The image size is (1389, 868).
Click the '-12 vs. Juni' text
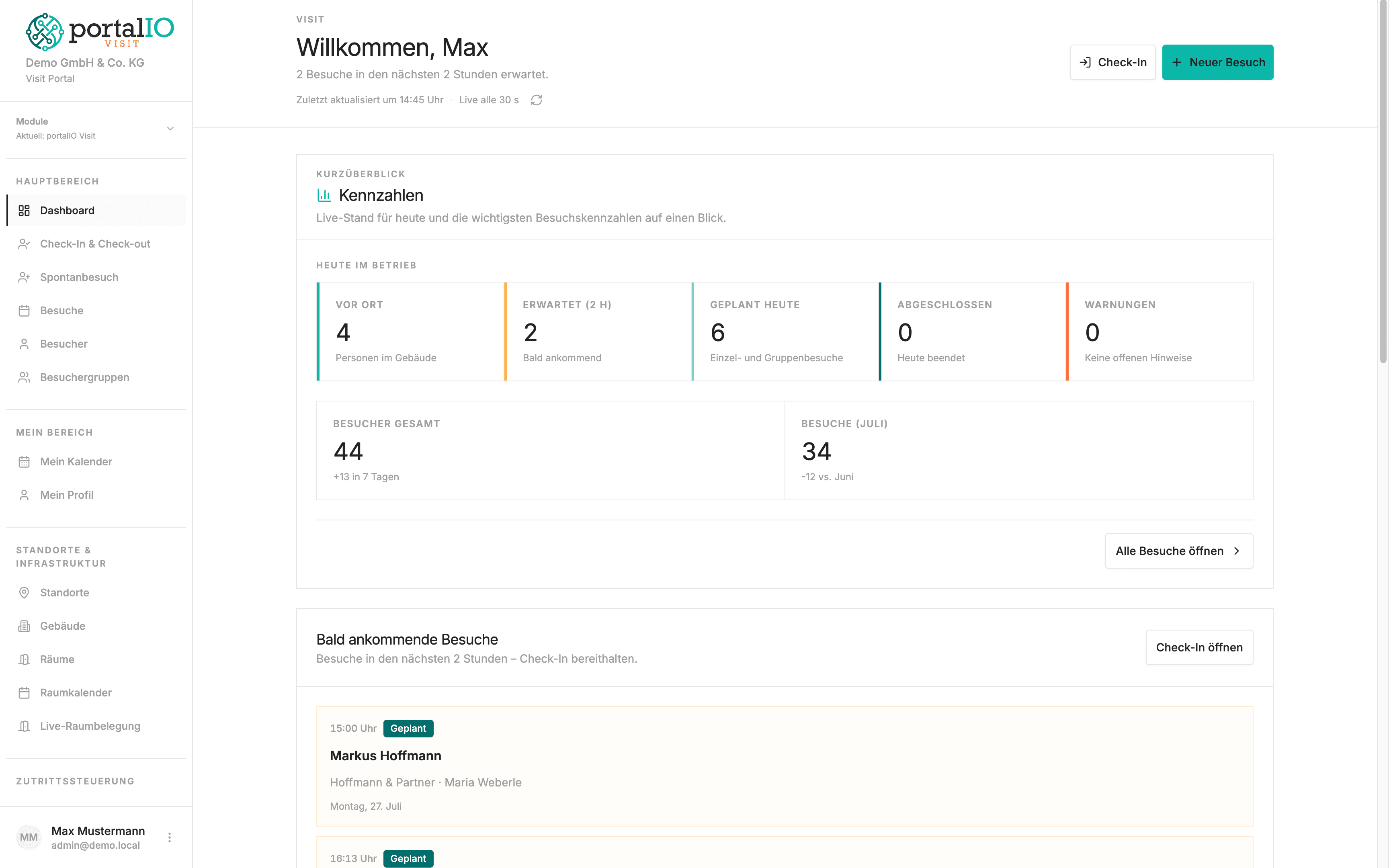[x=827, y=477]
